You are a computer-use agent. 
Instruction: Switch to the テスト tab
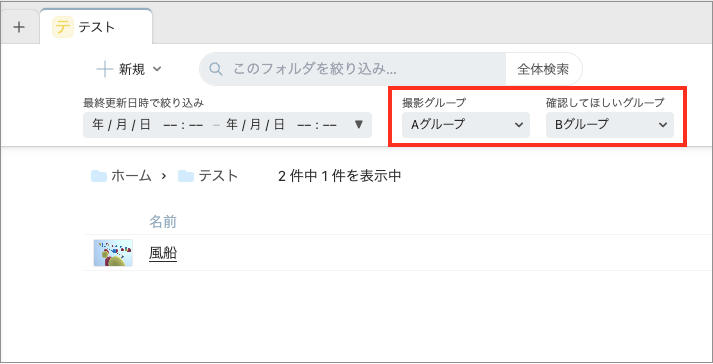coord(96,27)
